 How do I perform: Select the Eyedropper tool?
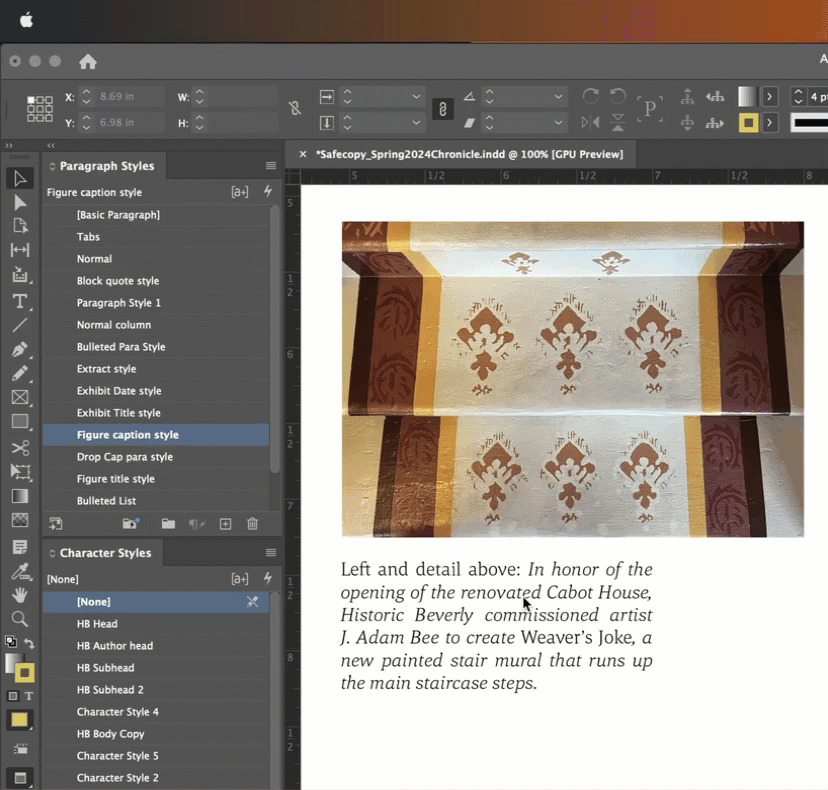[20, 571]
